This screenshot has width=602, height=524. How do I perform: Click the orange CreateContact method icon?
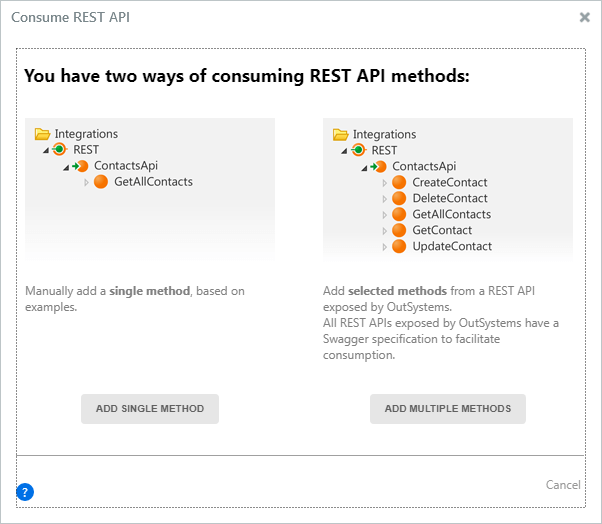pos(399,182)
